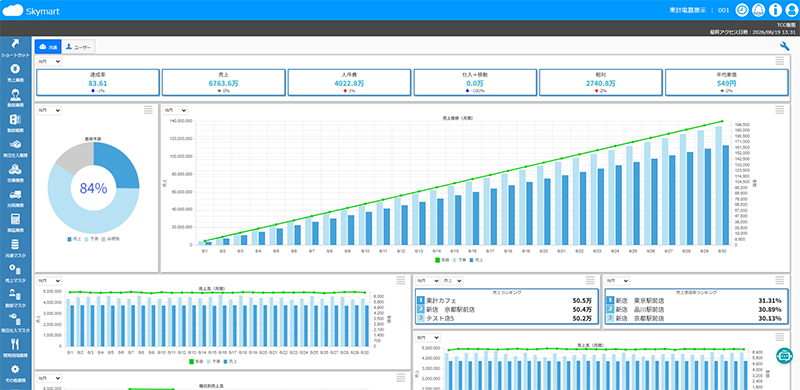Image resolution: width=800 pixels, height=390 pixels.
Task: Open the yen coin sales menu icon
Action: click(15, 69)
